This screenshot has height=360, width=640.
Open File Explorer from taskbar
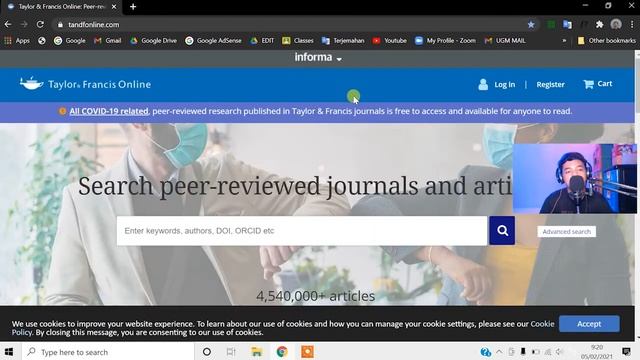click(256, 352)
